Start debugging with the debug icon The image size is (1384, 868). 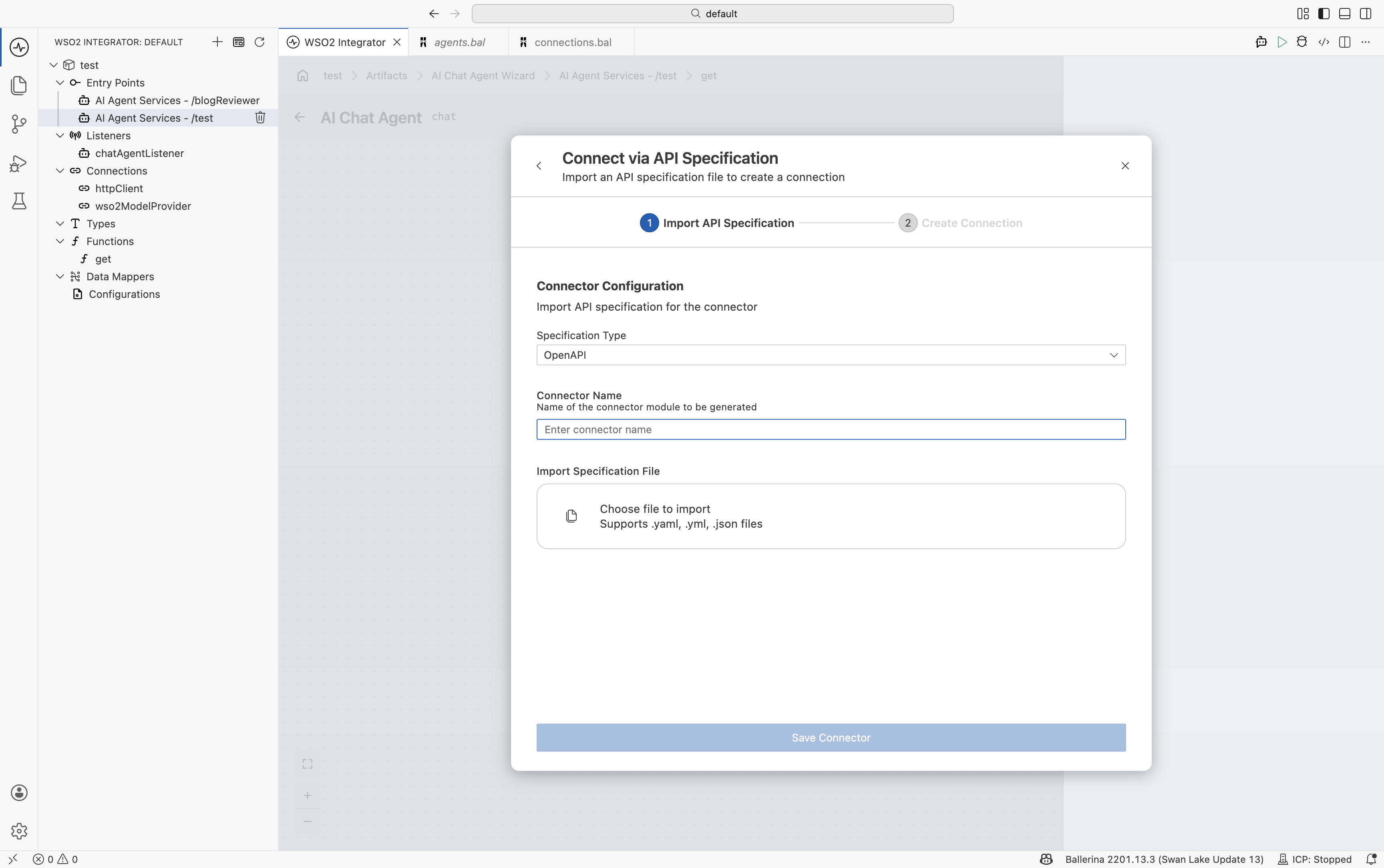[1302, 42]
